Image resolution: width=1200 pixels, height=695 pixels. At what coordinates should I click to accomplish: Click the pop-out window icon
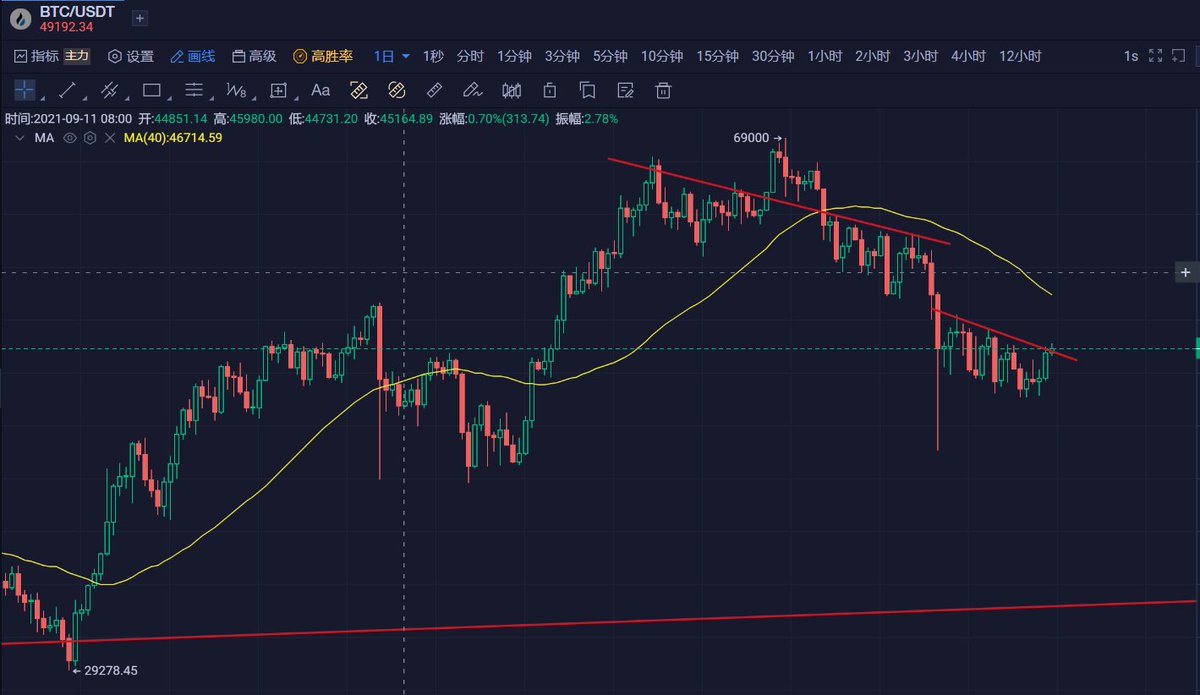1180,56
